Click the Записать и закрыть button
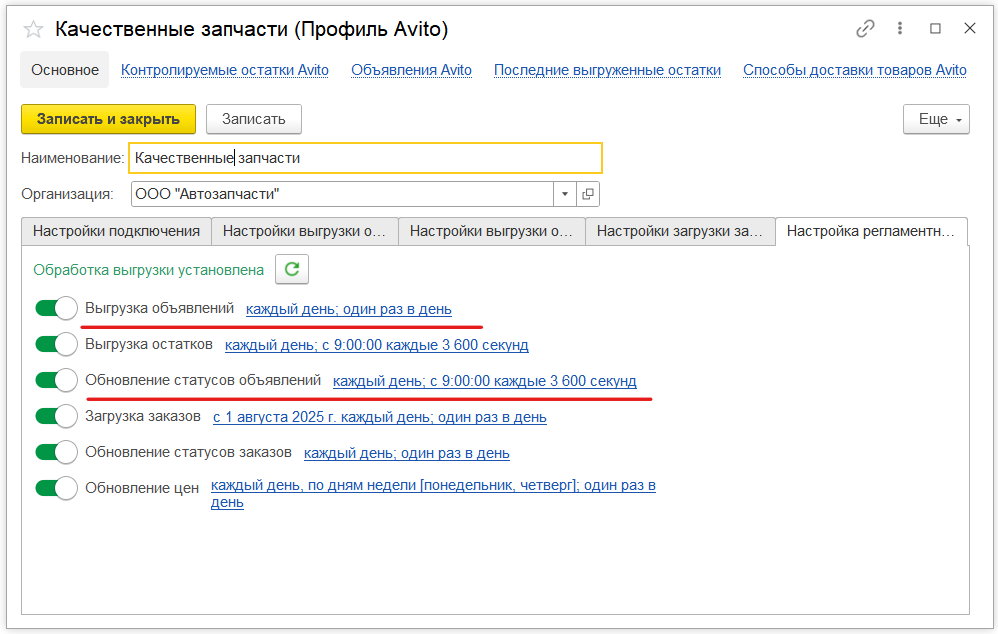This screenshot has width=998, height=634. point(108,119)
